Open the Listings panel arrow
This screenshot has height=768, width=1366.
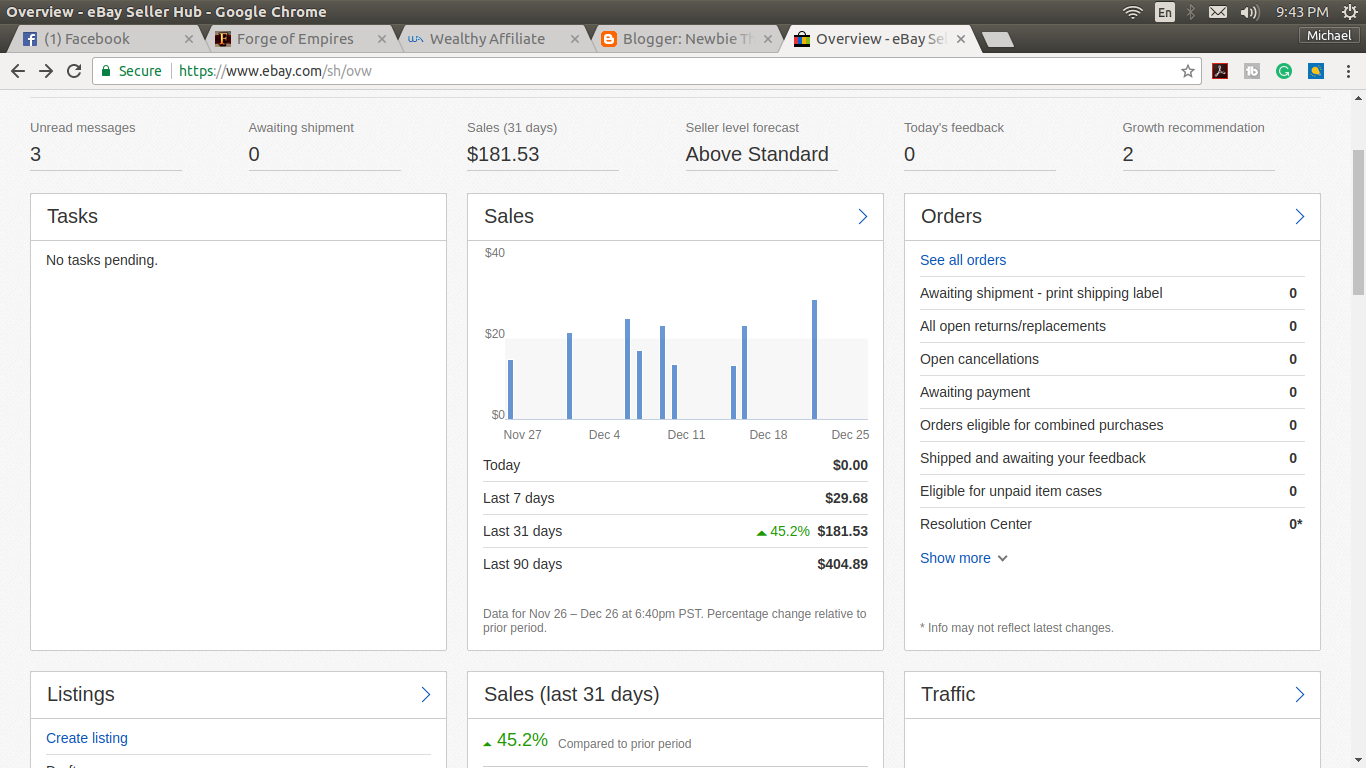pos(426,695)
